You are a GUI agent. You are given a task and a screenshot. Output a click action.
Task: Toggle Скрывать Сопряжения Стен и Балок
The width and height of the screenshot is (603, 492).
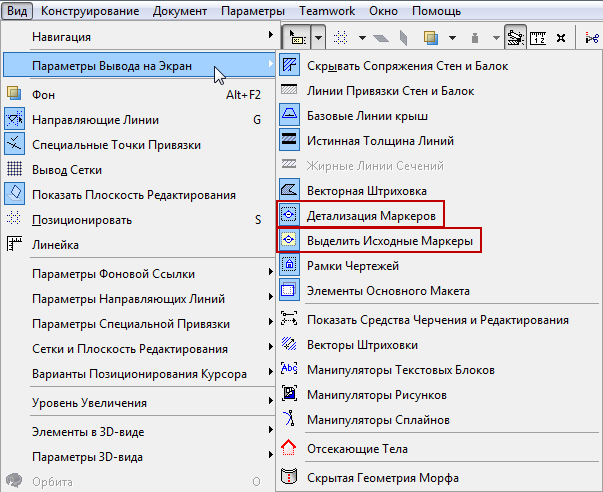point(438,66)
